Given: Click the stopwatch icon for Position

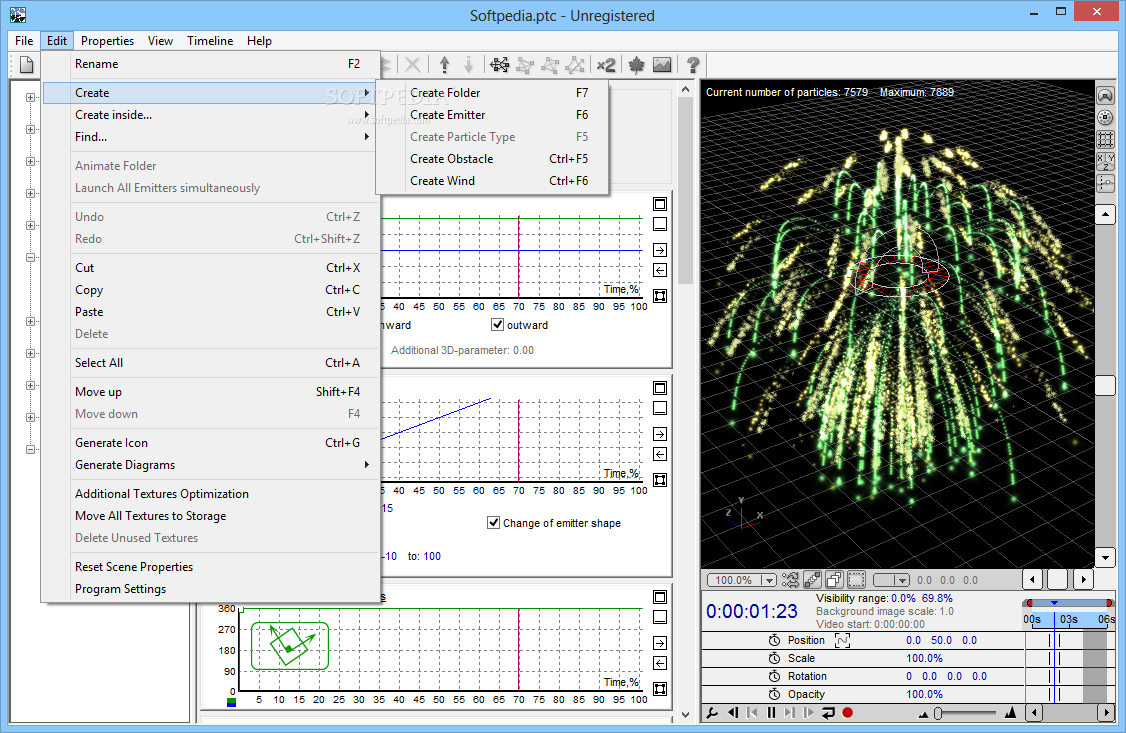Looking at the screenshot, I should coord(774,640).
